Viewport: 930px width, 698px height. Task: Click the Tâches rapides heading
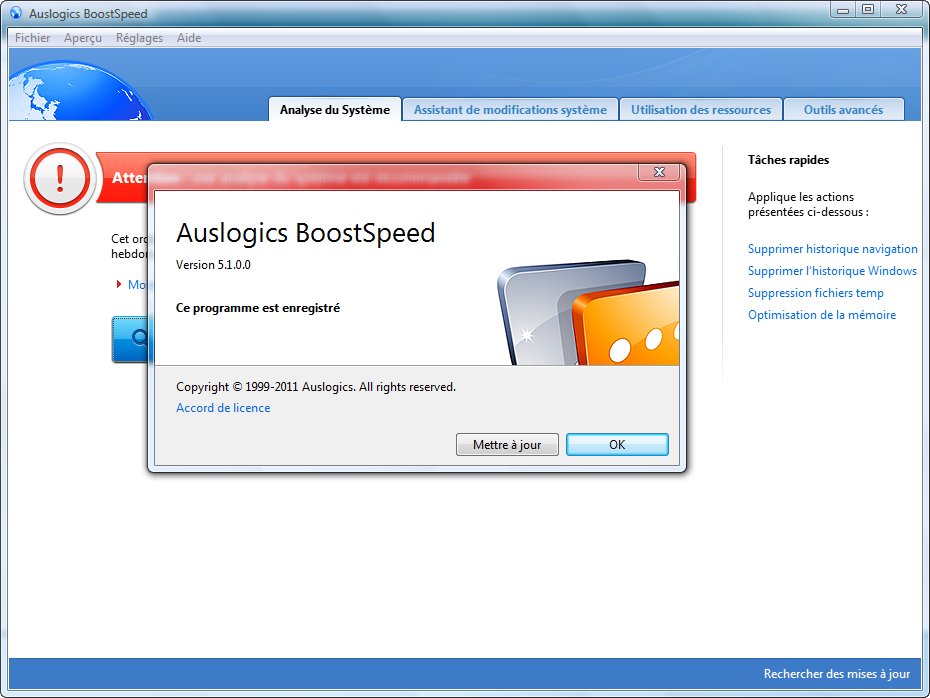(x=788, y=160)
